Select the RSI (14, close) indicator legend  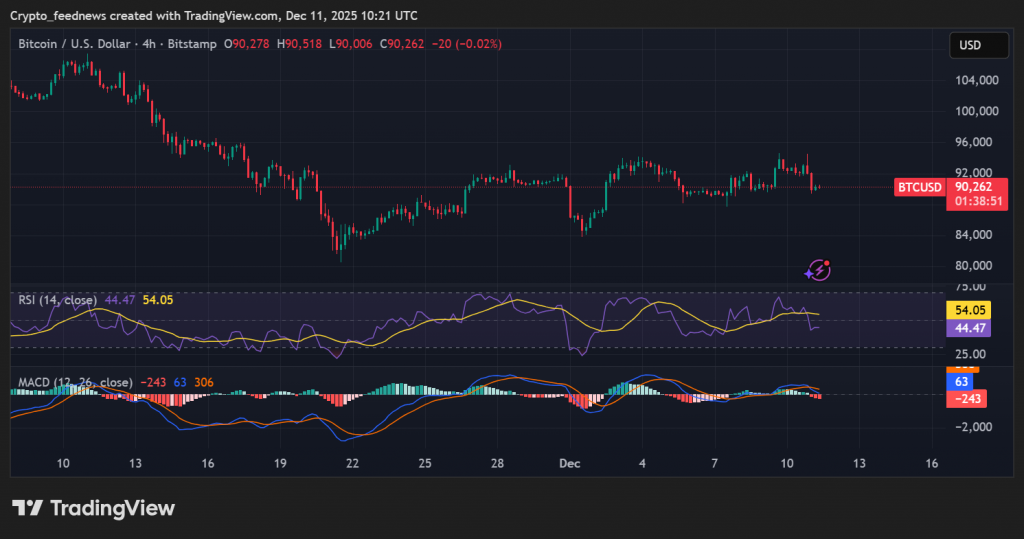(57, 300)
